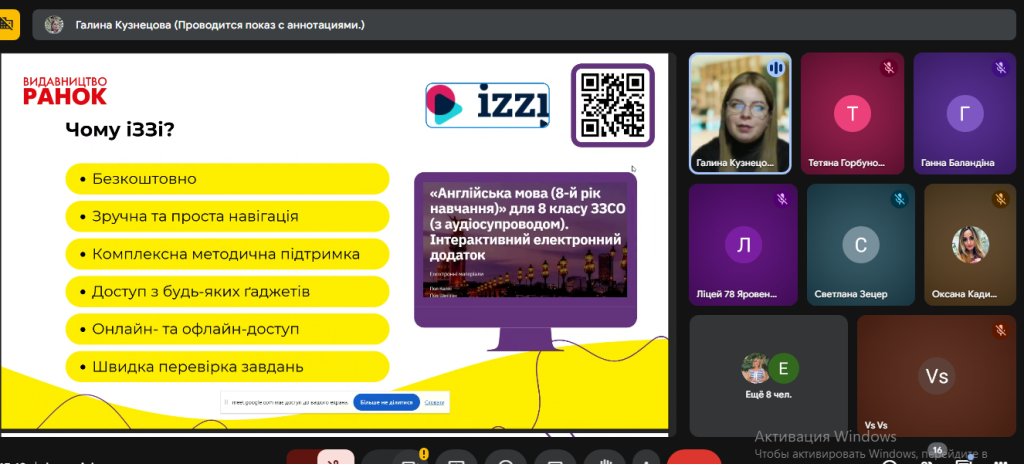Click the audio activity indicator on Галина's video
The height and width of the screenshot is (464, 1024).
click(775, 68)
